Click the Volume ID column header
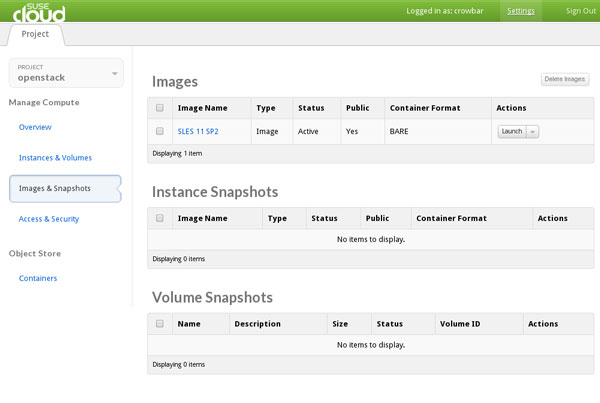600x403 pixels. pos(459,324)
